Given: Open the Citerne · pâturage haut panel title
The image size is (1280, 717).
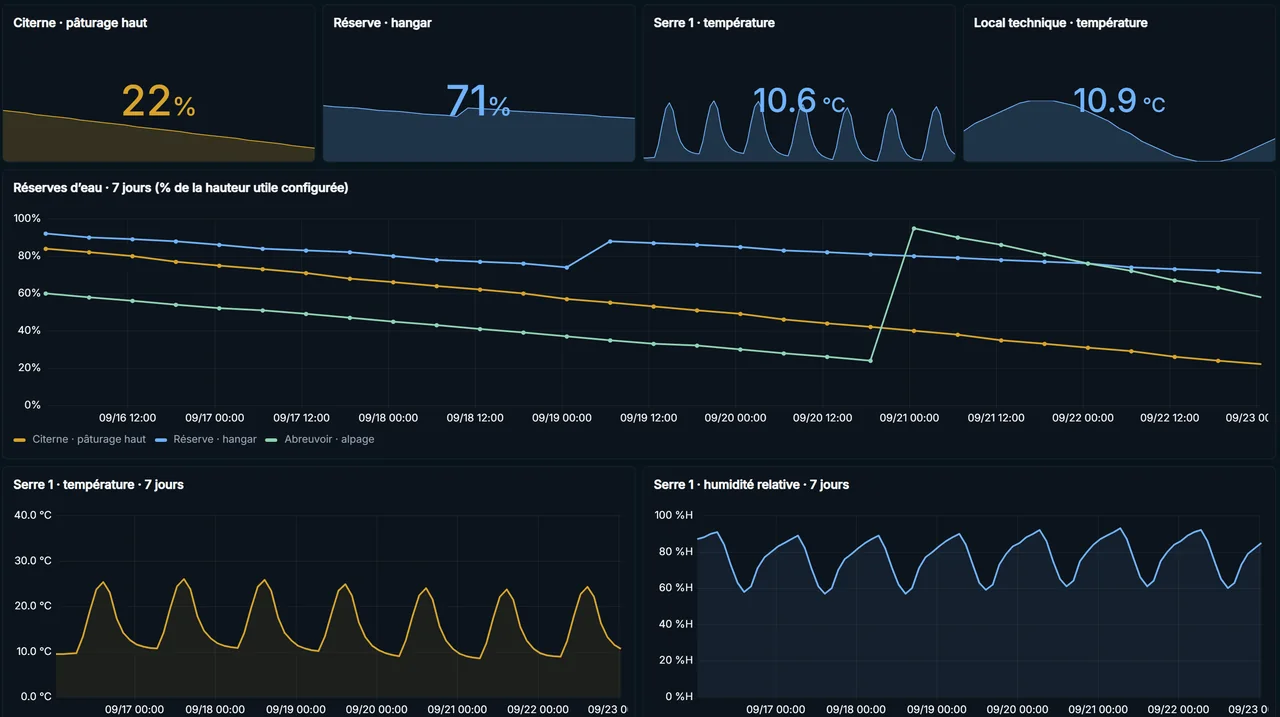Looking at the screenshot, I should tap(80, 22).
